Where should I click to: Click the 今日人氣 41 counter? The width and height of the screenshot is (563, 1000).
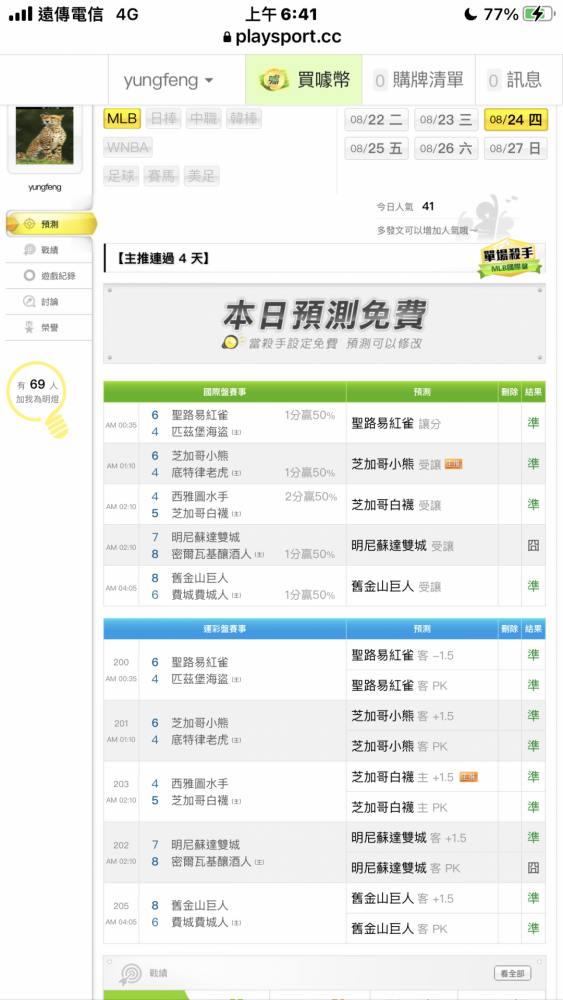(406, 207)
